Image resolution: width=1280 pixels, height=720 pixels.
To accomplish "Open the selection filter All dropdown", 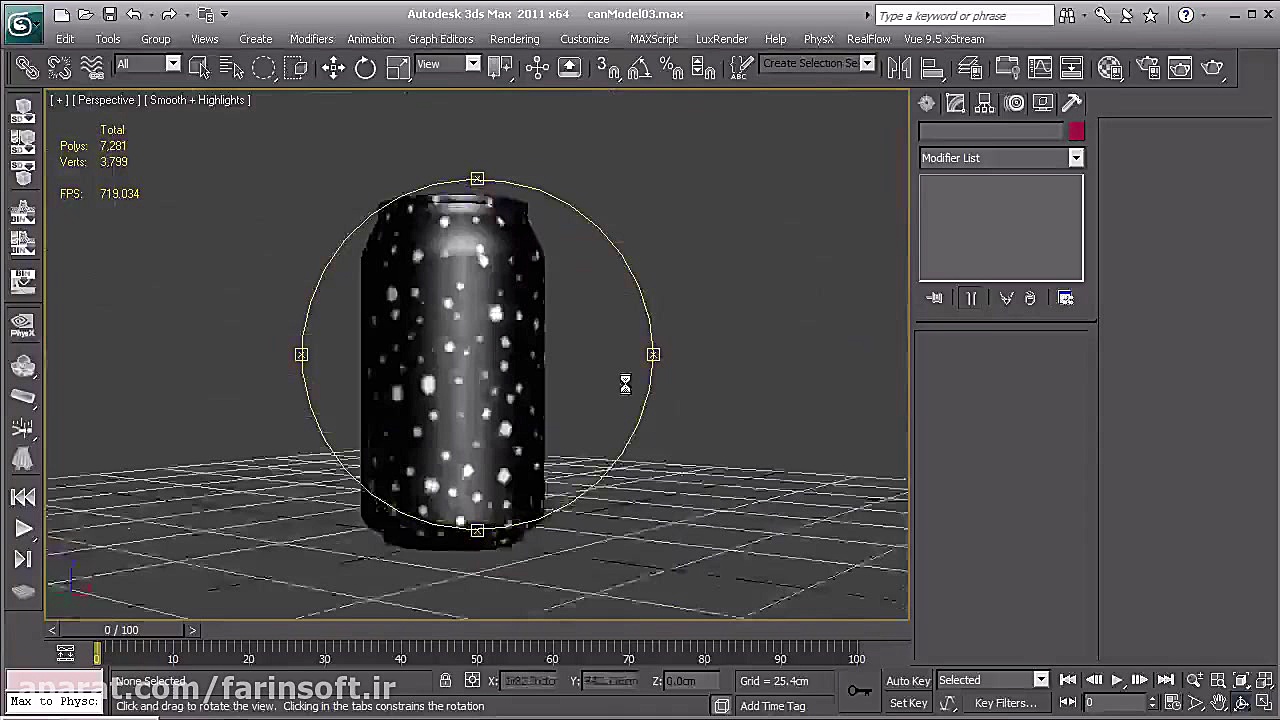I will pos(172,64).
